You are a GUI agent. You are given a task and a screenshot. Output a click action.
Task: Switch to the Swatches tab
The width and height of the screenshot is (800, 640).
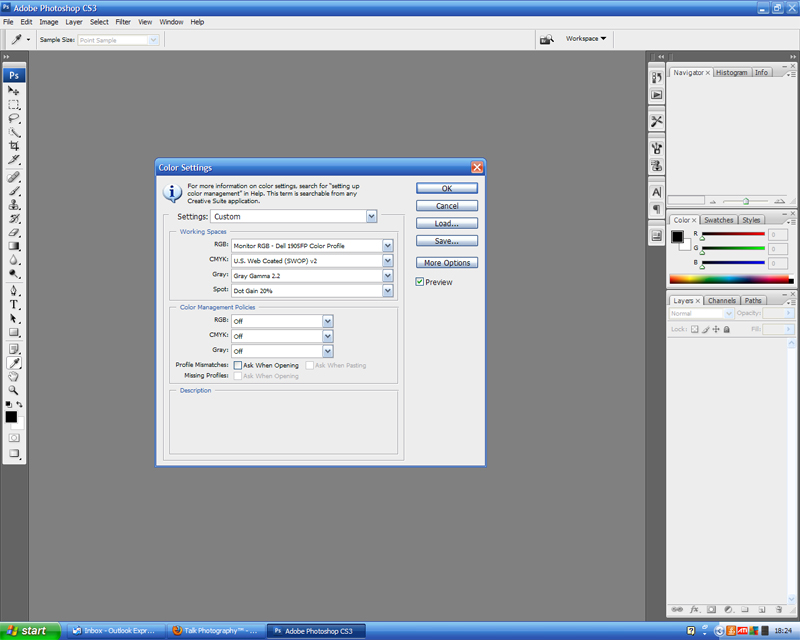[x=718, y=220]
